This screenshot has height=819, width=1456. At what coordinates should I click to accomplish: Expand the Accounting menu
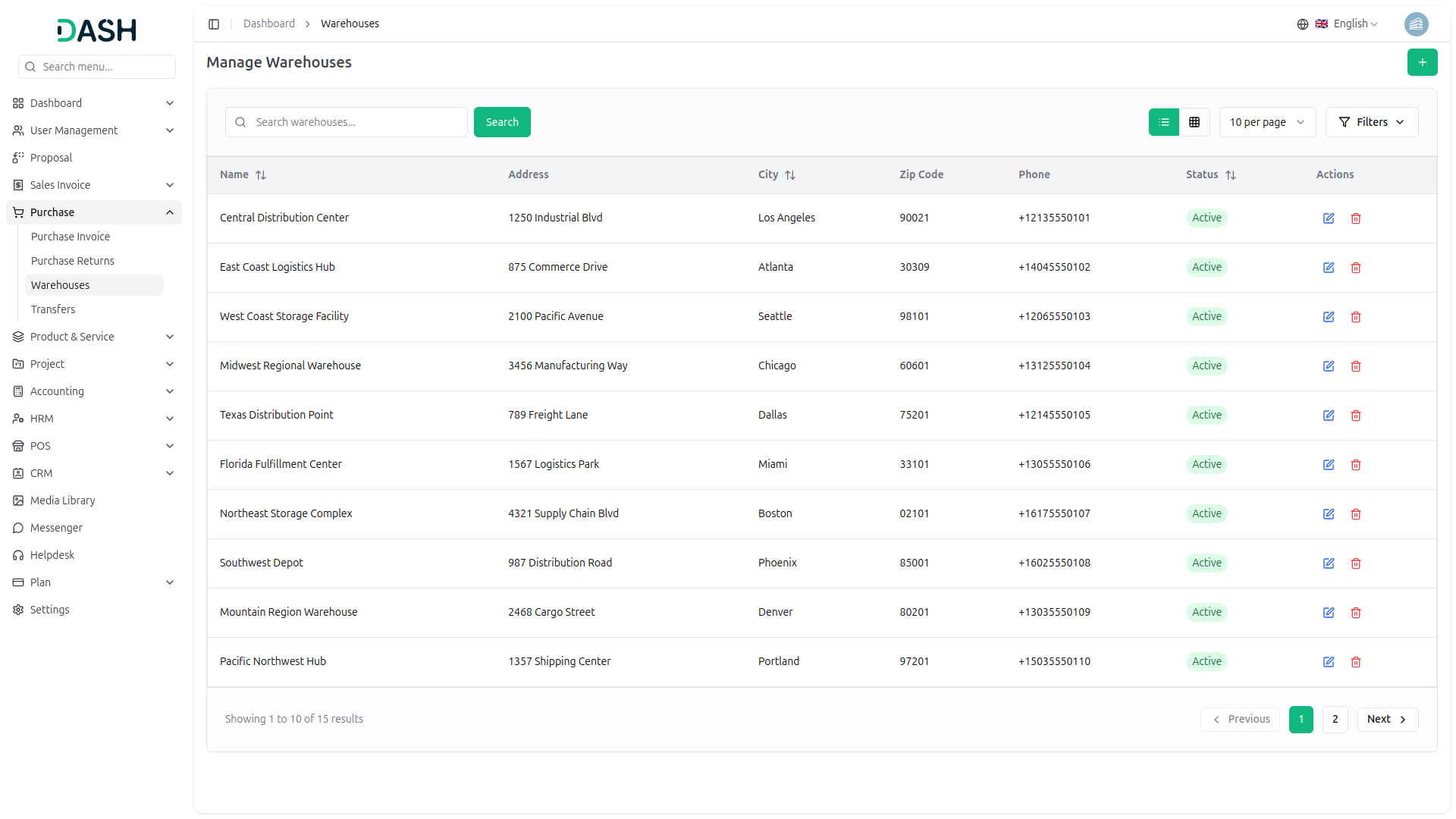click(x=94, y=391)
